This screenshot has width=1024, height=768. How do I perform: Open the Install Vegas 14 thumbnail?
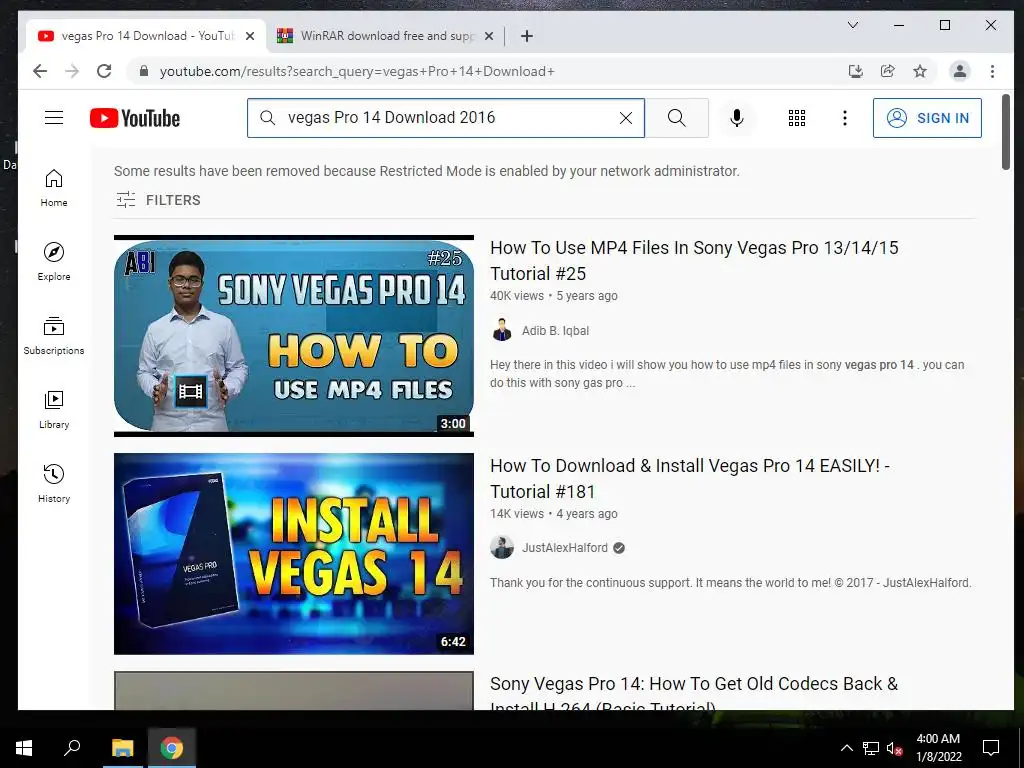pyautogui.click(x=294, y=554)
